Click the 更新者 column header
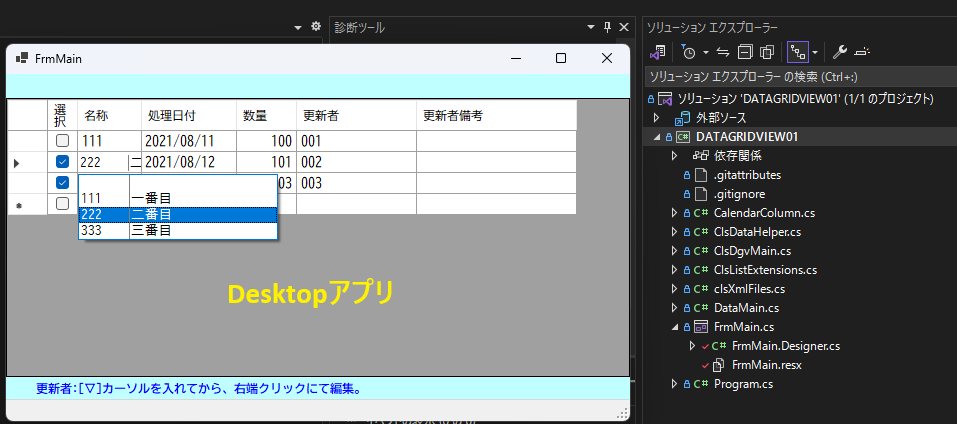The height and width of the screenshot is (424, 957). pos(356,115)
